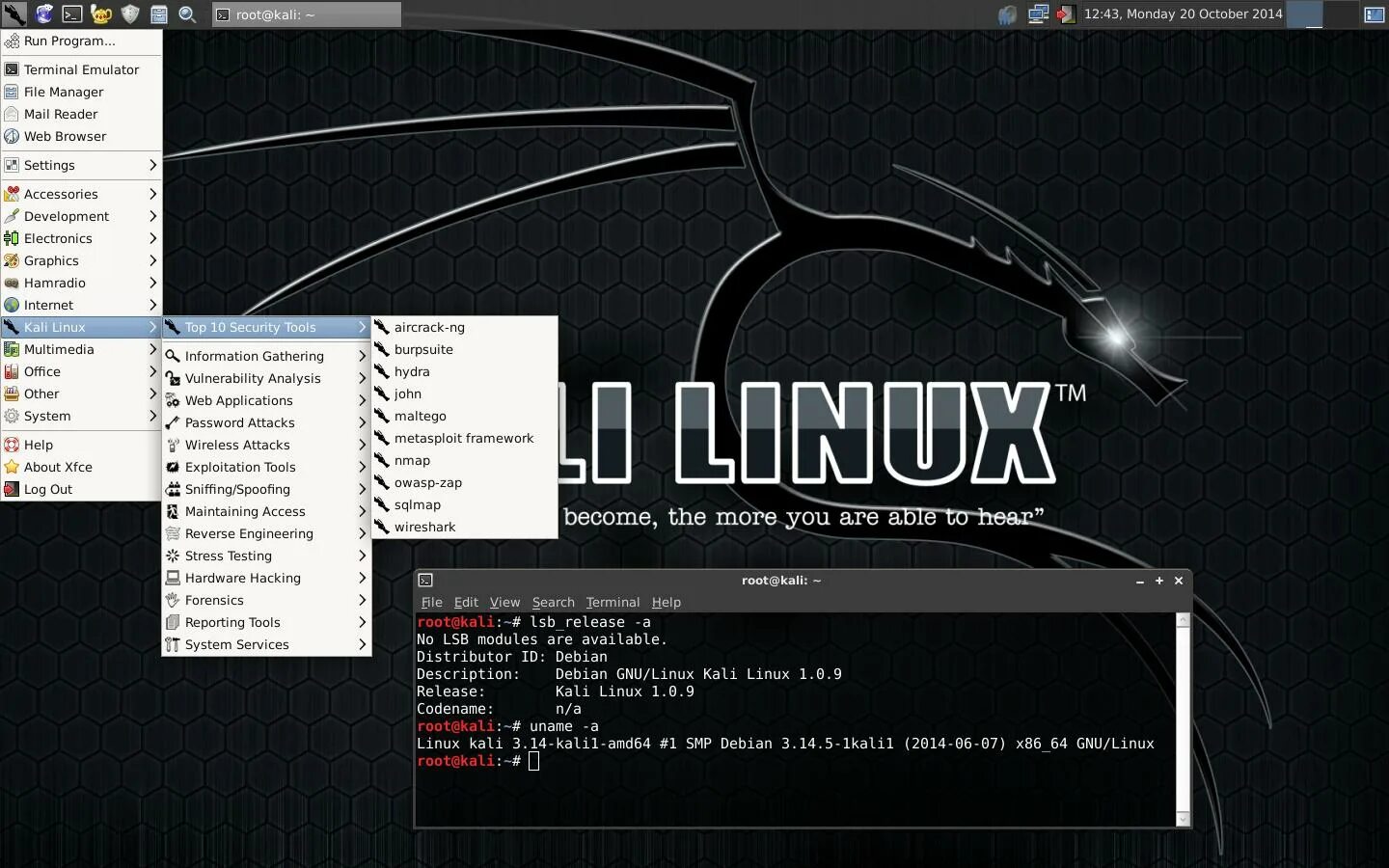Expand the Internet submenu
The image size is (1389, 868).
81,305
